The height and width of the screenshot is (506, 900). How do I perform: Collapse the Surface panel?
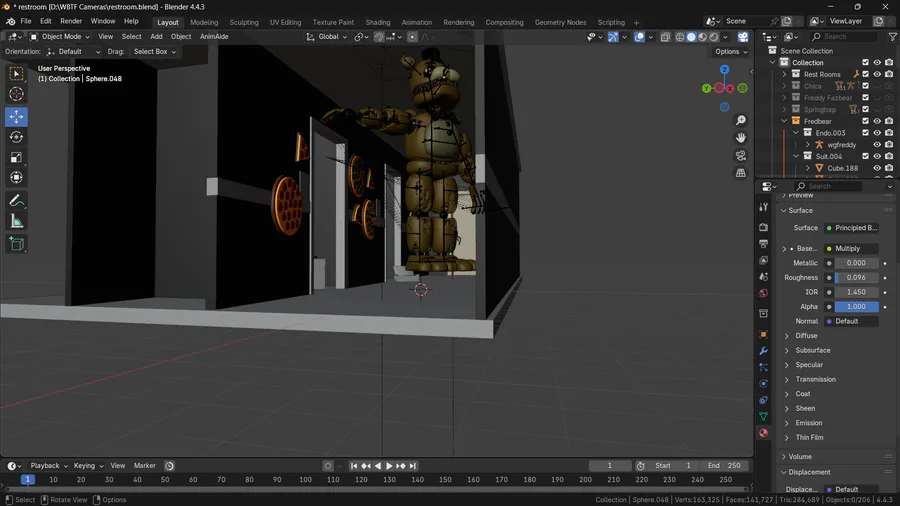[x=784, y=211]
